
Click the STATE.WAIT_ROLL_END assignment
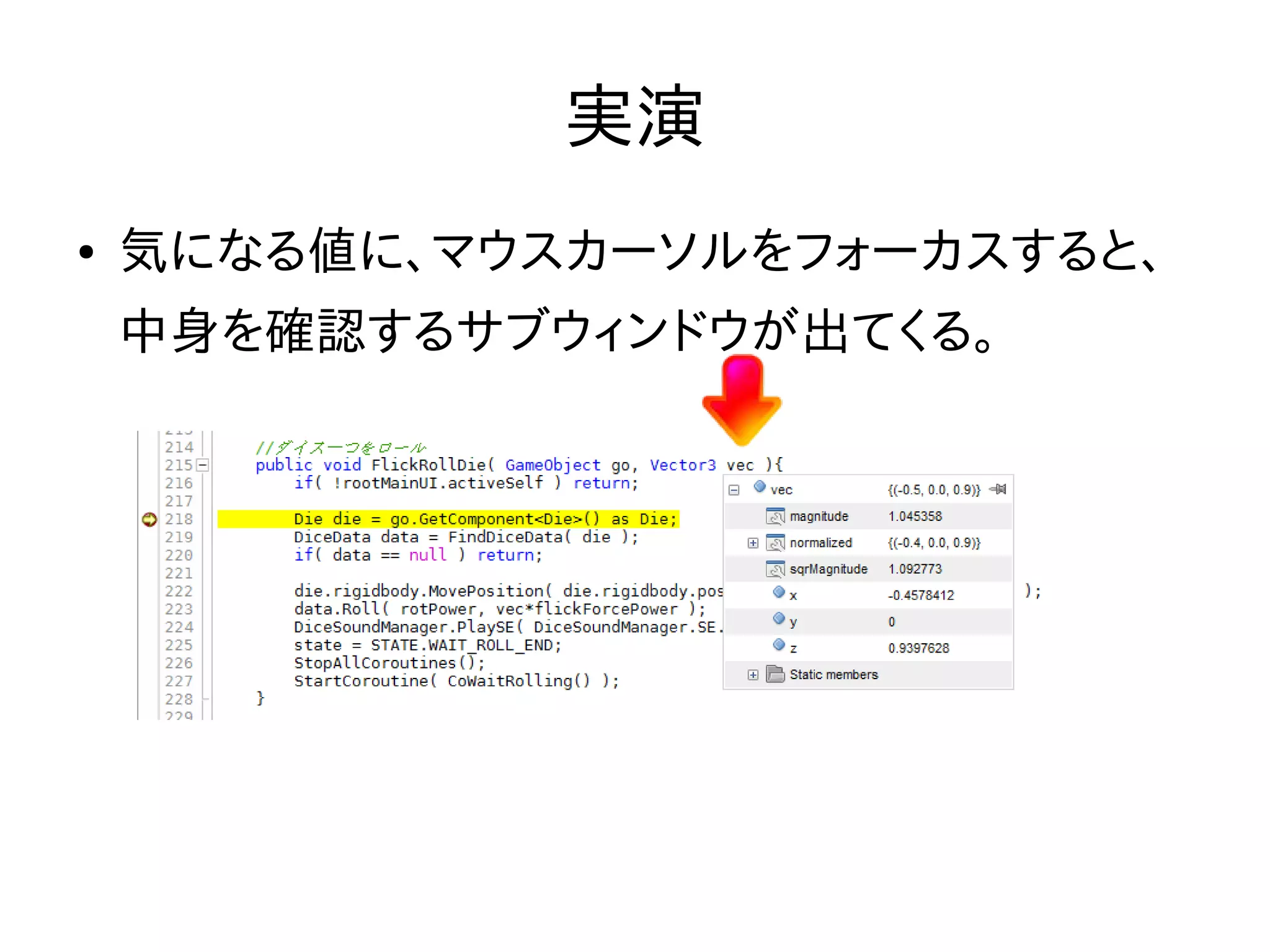(428, 645)
